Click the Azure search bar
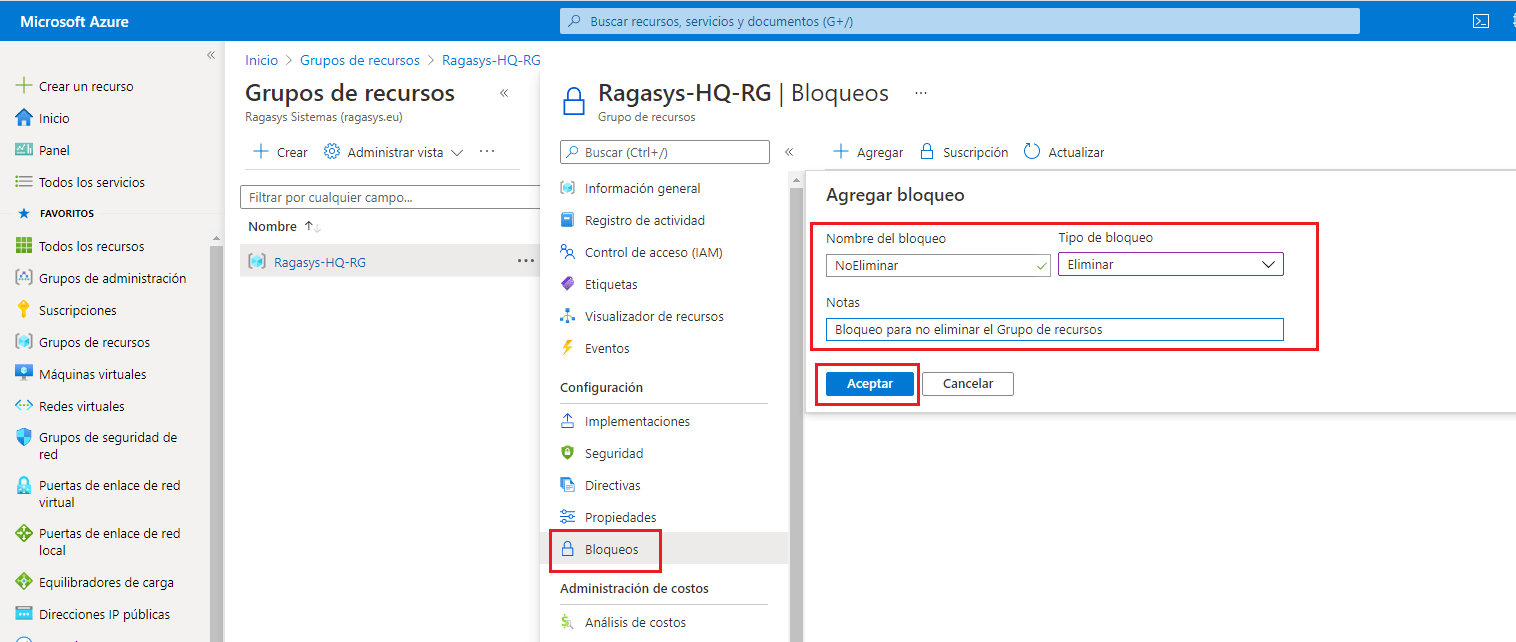 click(959, 21)
